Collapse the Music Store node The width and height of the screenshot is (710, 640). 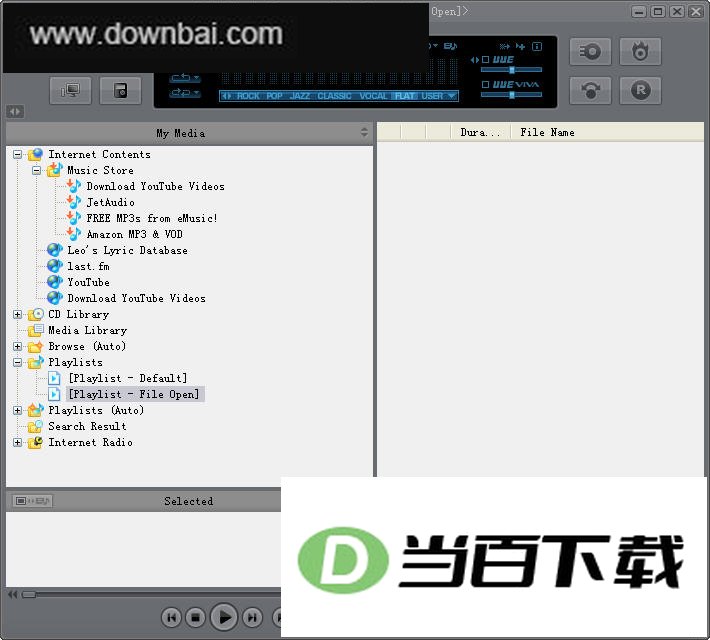tap(36, 171)
